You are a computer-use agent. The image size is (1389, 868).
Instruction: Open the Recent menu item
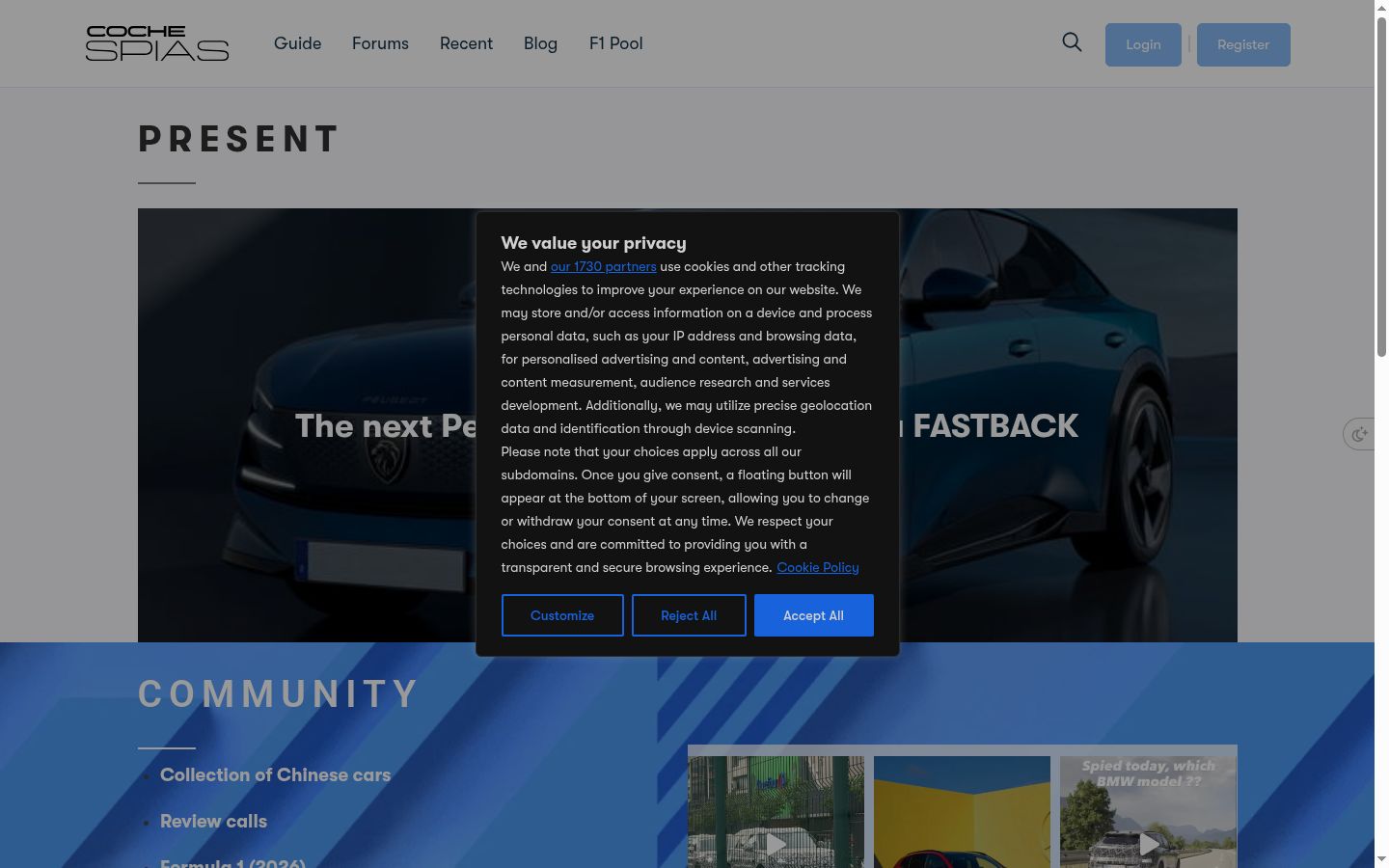[x=466, y=43]
